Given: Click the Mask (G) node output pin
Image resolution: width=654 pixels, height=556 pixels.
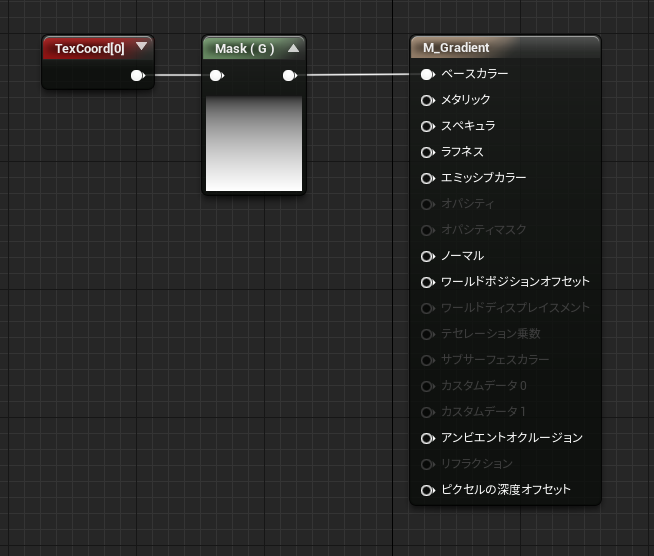Looking at the screenshot, I should [x=289, y=75].
